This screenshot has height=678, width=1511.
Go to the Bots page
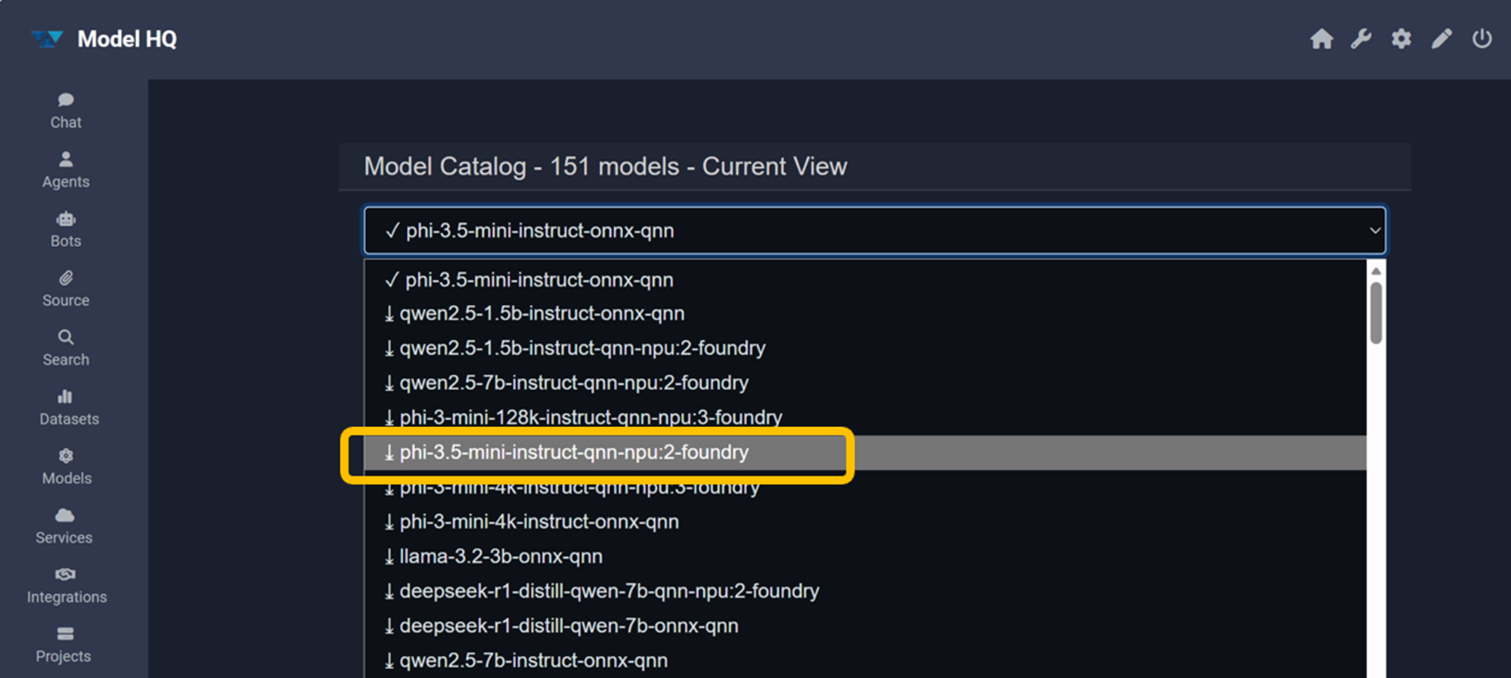tap(66, 229)
